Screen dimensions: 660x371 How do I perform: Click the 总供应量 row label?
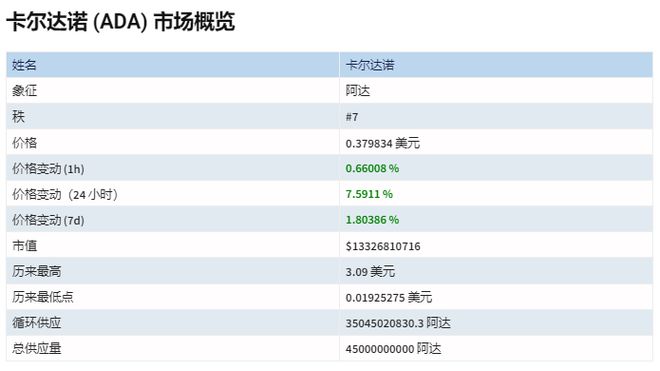tap(37, 348)
